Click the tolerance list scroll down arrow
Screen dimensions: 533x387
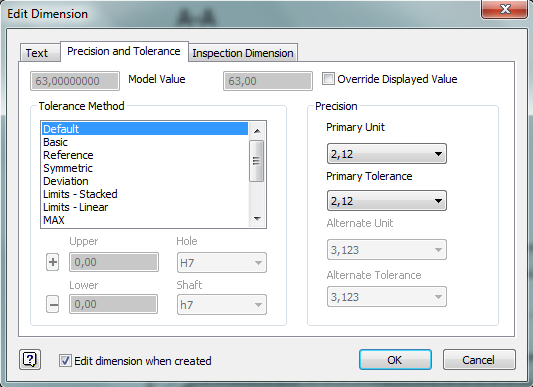tap(257, 219)
